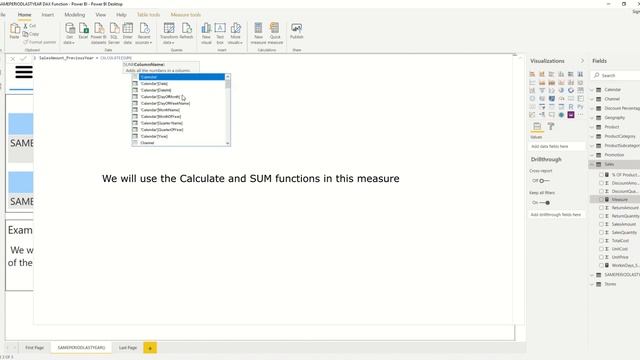Open the Home ribbon tab
This screenshot has height=360, width=640.
[24, 15]
